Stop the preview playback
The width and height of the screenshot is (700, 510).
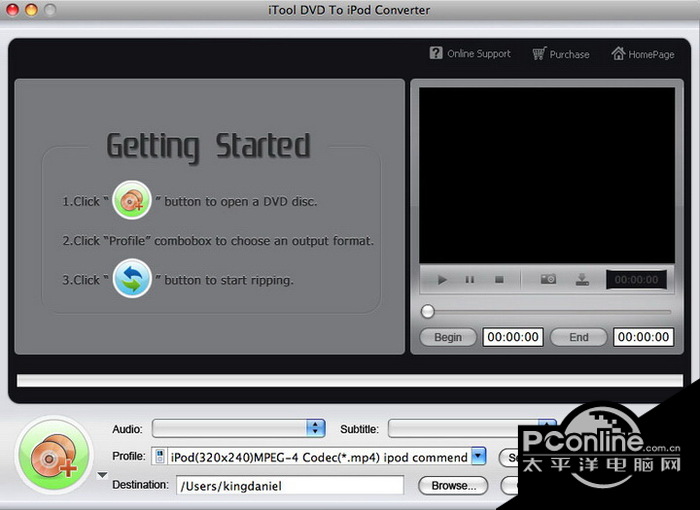[499, 280]
